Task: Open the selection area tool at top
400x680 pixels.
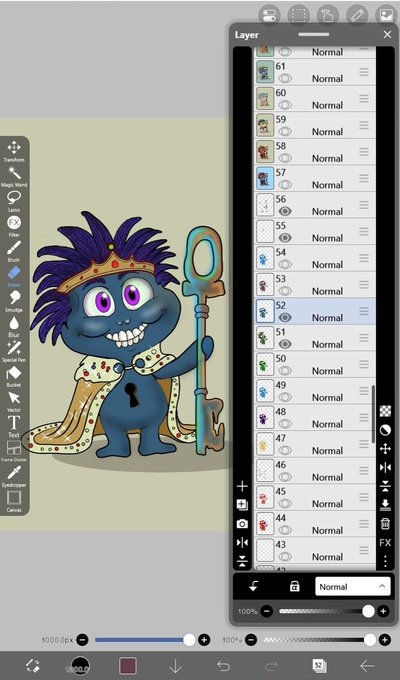Action: 298,15
